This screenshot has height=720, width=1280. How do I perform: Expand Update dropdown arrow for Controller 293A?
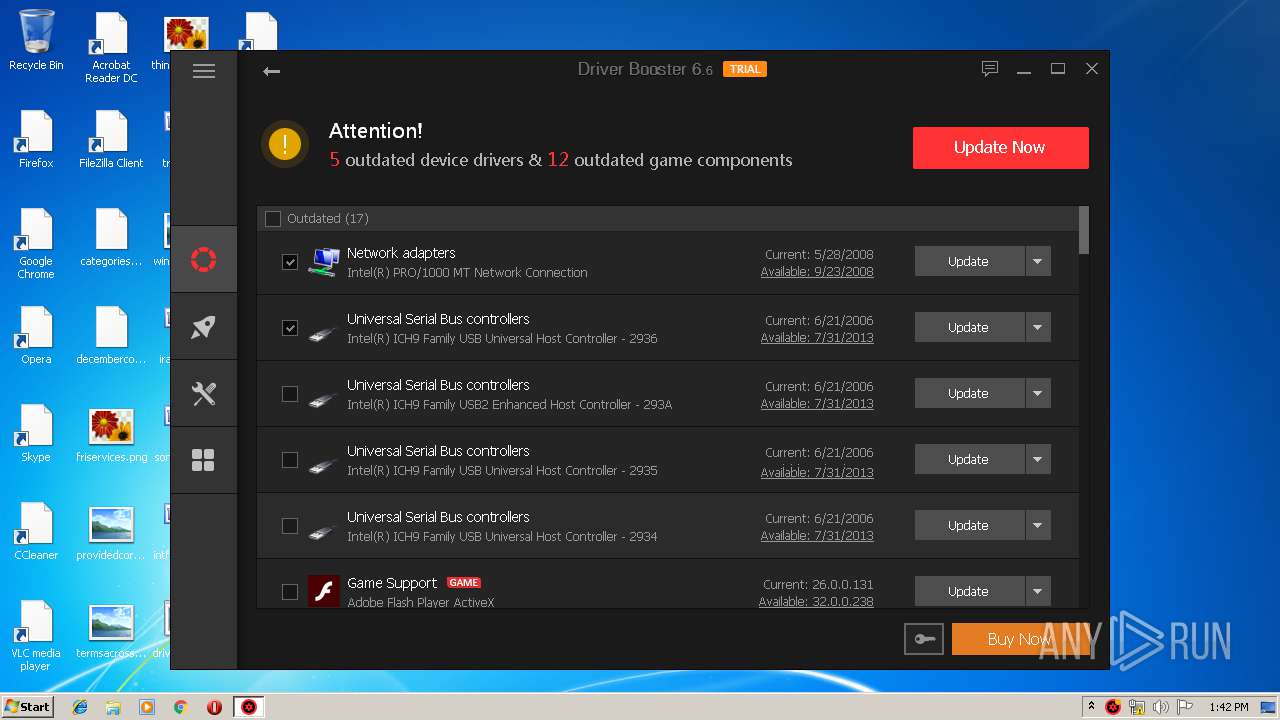(x=1038, y=393)
